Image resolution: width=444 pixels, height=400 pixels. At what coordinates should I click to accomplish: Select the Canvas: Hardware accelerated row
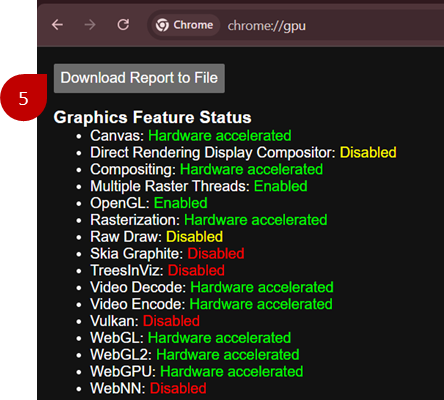coord(191,136)
